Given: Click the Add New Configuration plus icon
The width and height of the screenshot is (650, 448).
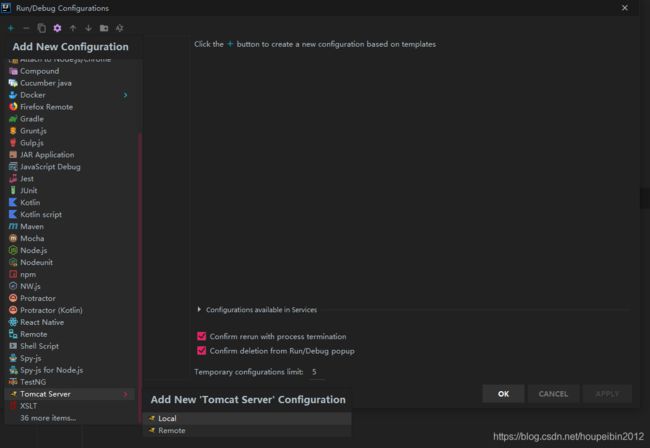Looking at the screenshot, I should point(11,28).
